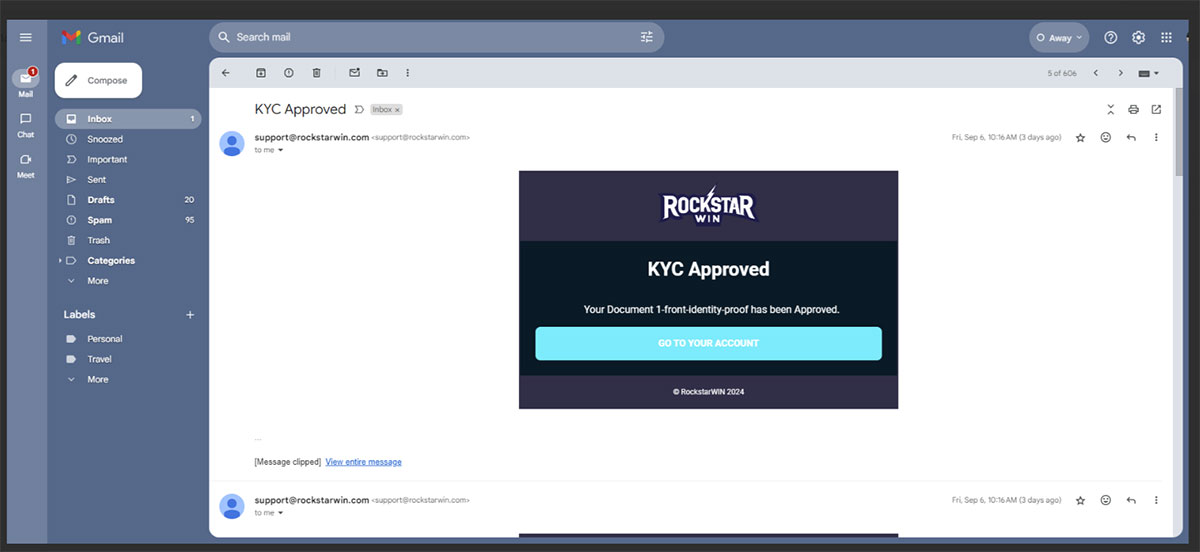Open the Support help icon

[x=1110, y=37]
